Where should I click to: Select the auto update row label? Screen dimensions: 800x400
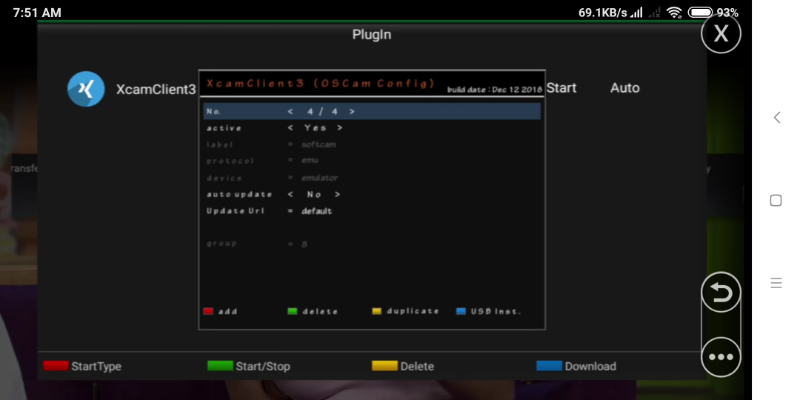[x=239, y=194]
